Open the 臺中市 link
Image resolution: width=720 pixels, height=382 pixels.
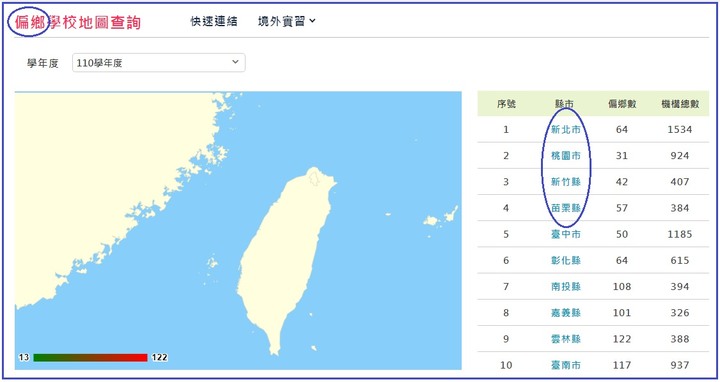click(566, 234)
